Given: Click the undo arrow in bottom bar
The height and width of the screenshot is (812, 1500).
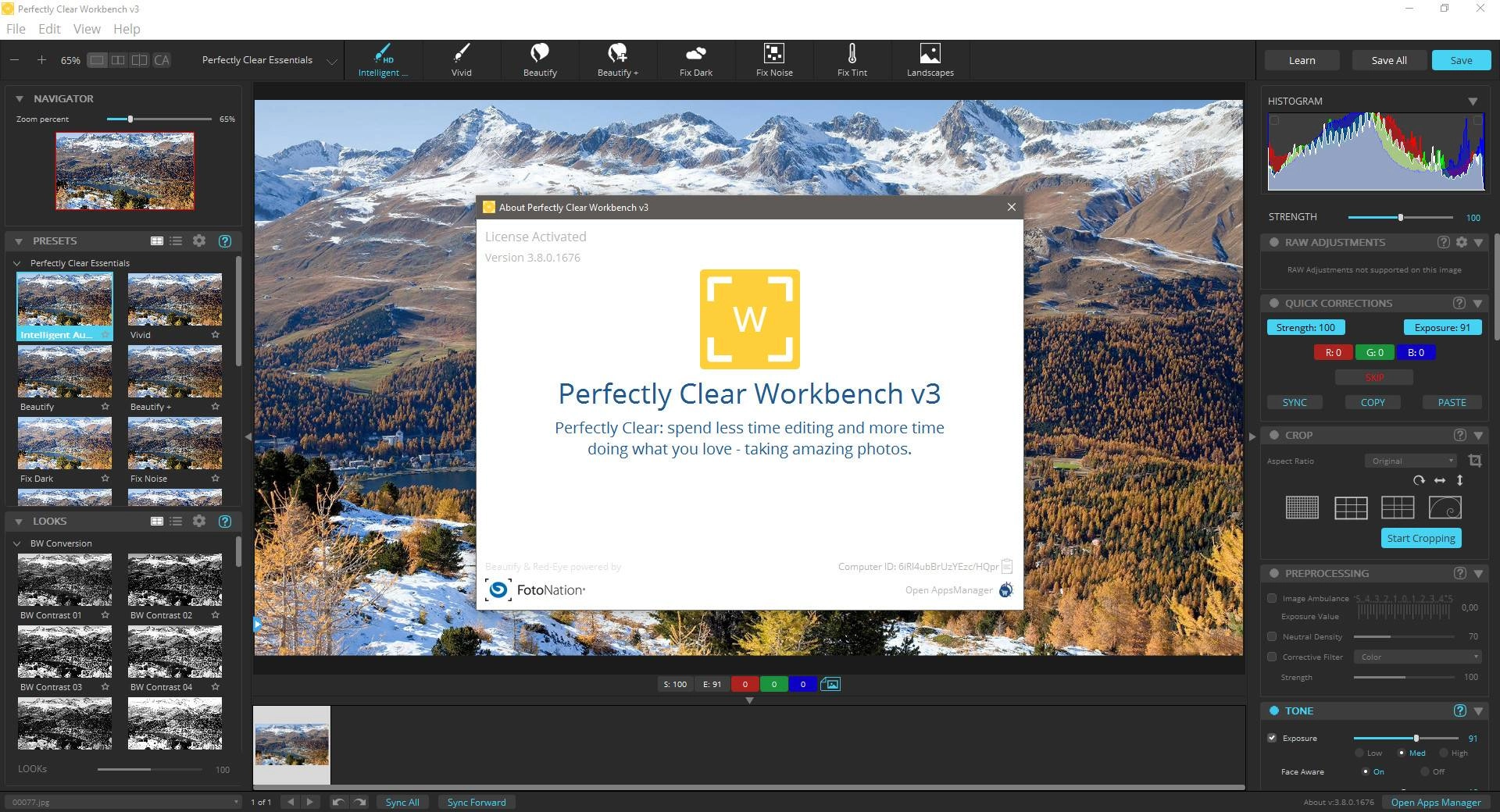Looking at the screenshot, I should pos(338,802).
